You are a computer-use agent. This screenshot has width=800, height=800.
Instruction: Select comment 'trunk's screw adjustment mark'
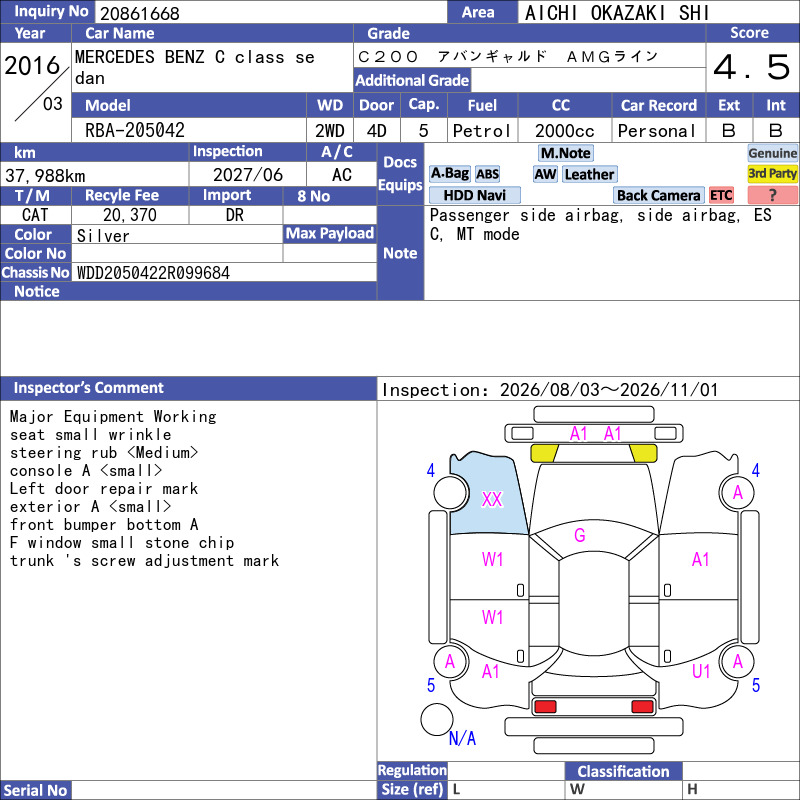click(144, 561)
